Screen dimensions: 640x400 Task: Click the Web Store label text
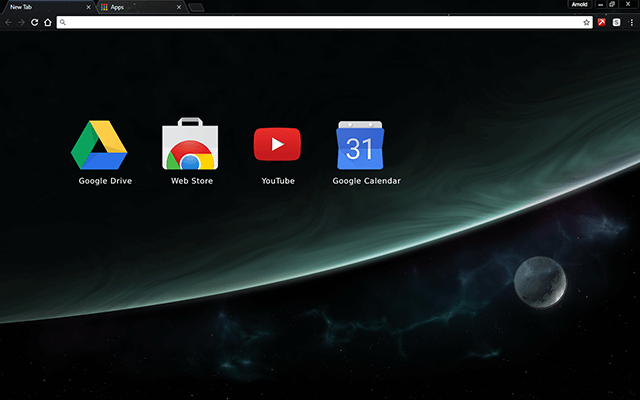[x=191, y=181]
